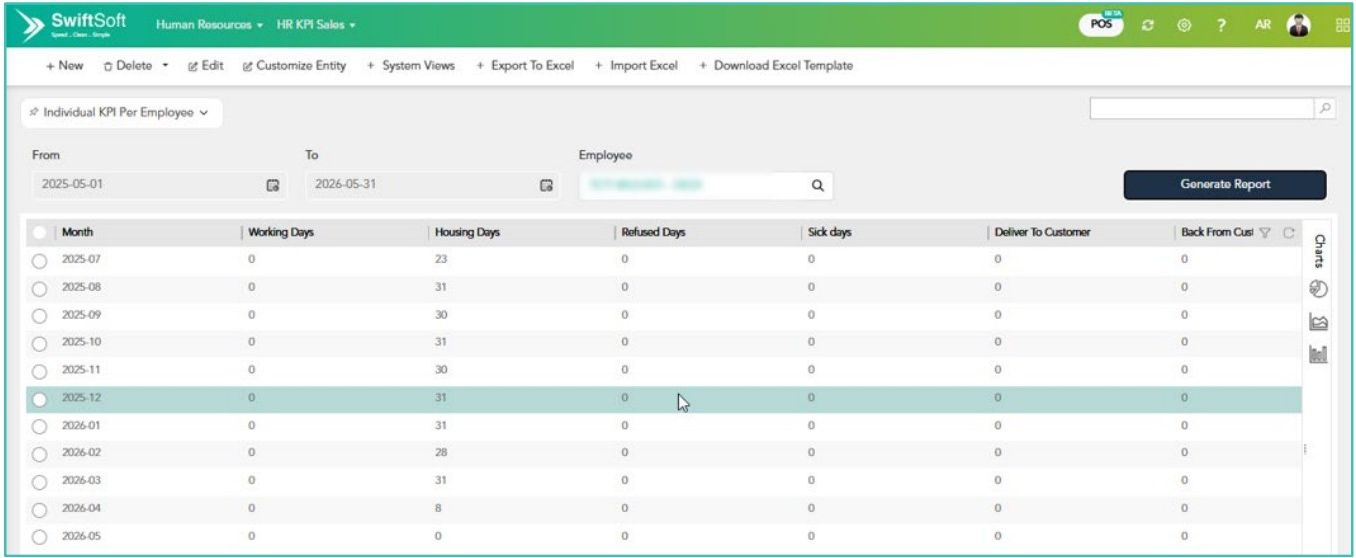This screenshot has height=558, width=1356.
Task: Select the row 2026-03 radio
Action: coord(40,482)
